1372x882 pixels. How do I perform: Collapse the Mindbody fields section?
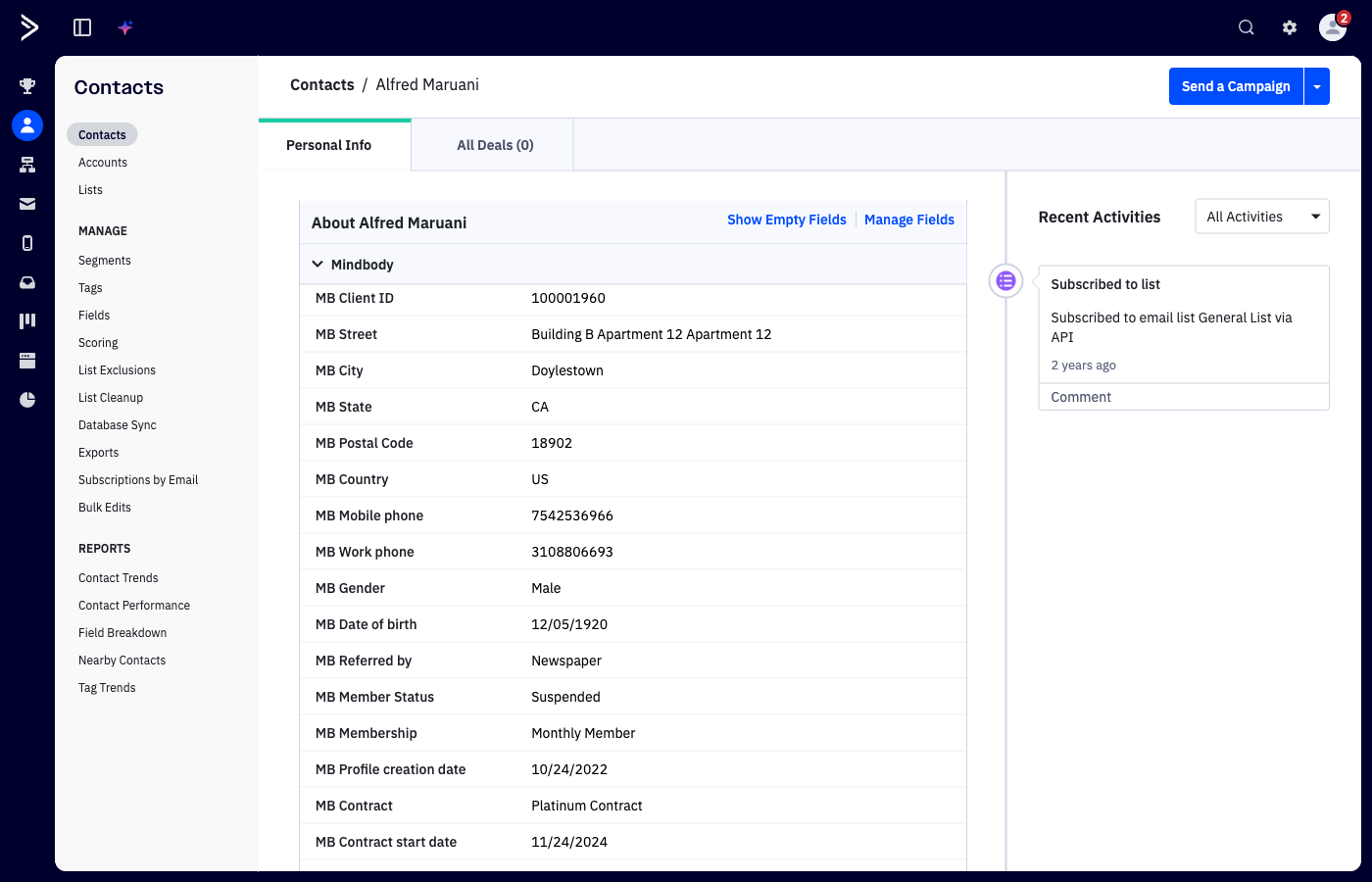click(318, 264)
